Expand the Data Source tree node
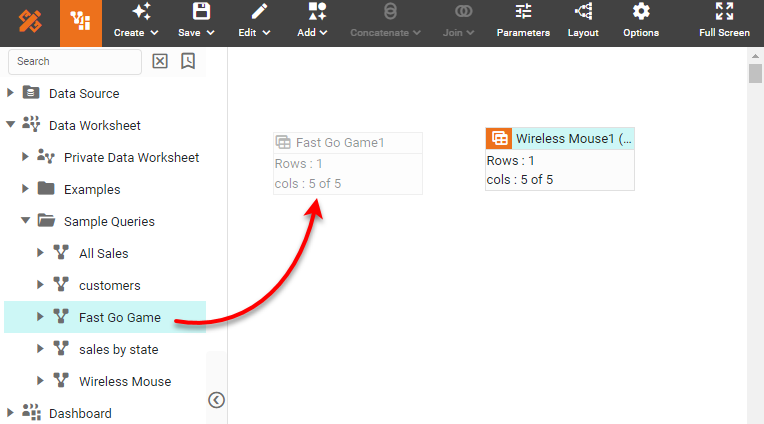Image resolution: width=764 pixels, height=424 pixels. coord(11,93)
